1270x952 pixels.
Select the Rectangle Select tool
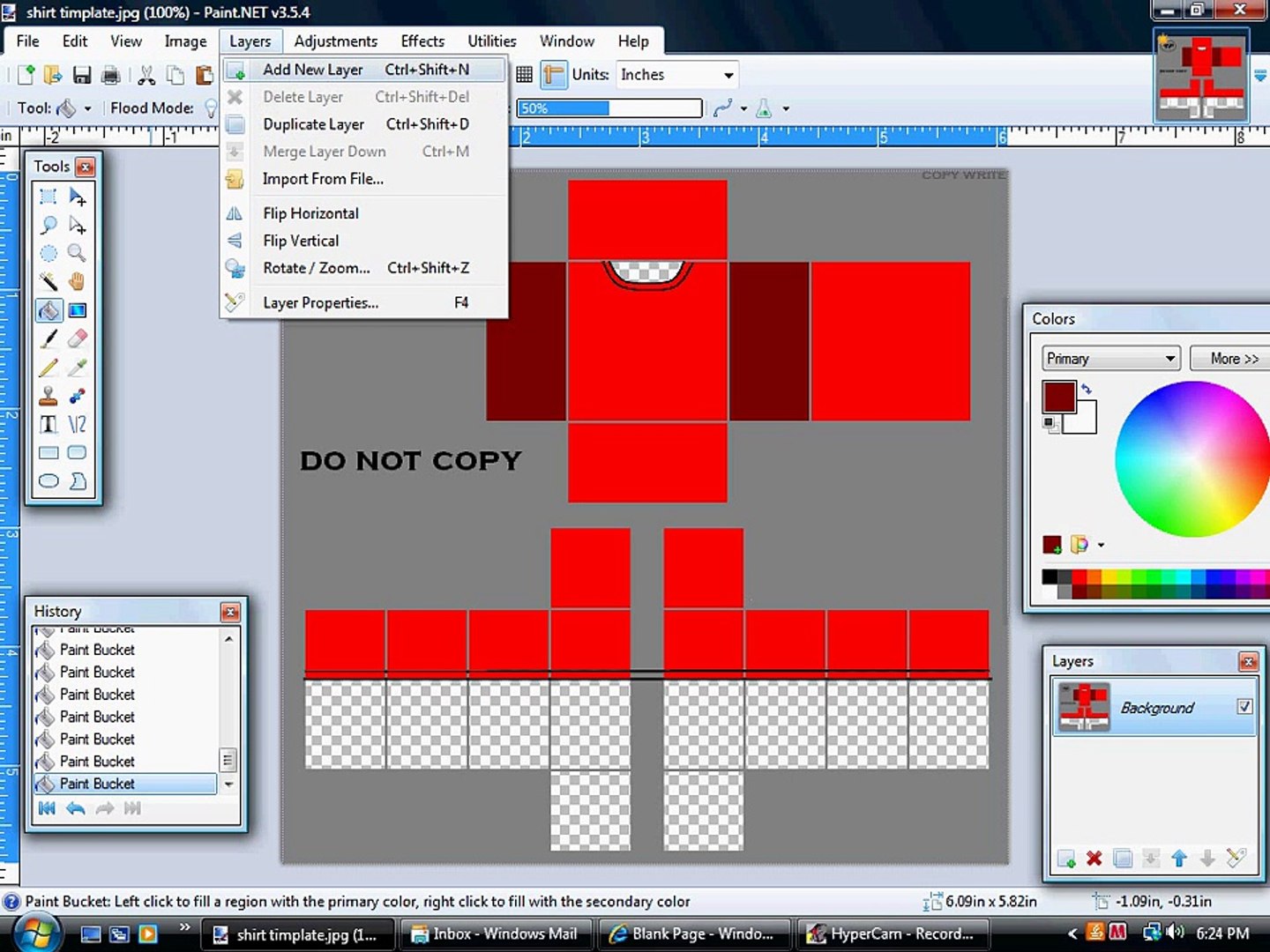pos(49,197)
